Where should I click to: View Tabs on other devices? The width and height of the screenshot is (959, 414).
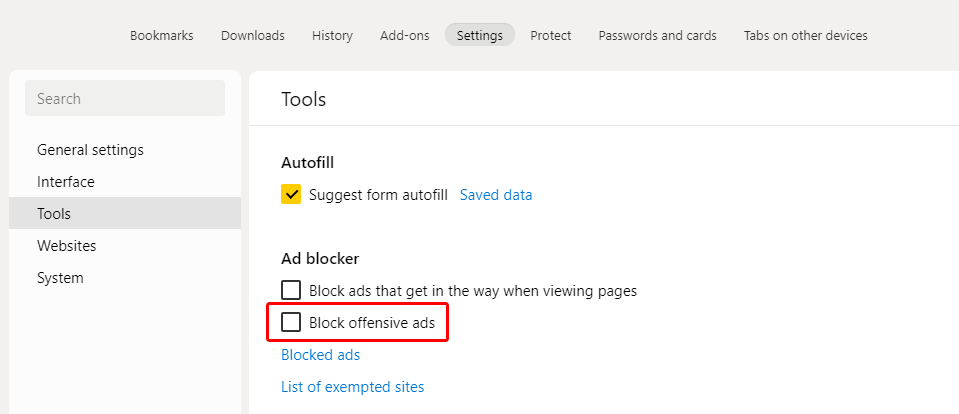click(x=805, y=35)
